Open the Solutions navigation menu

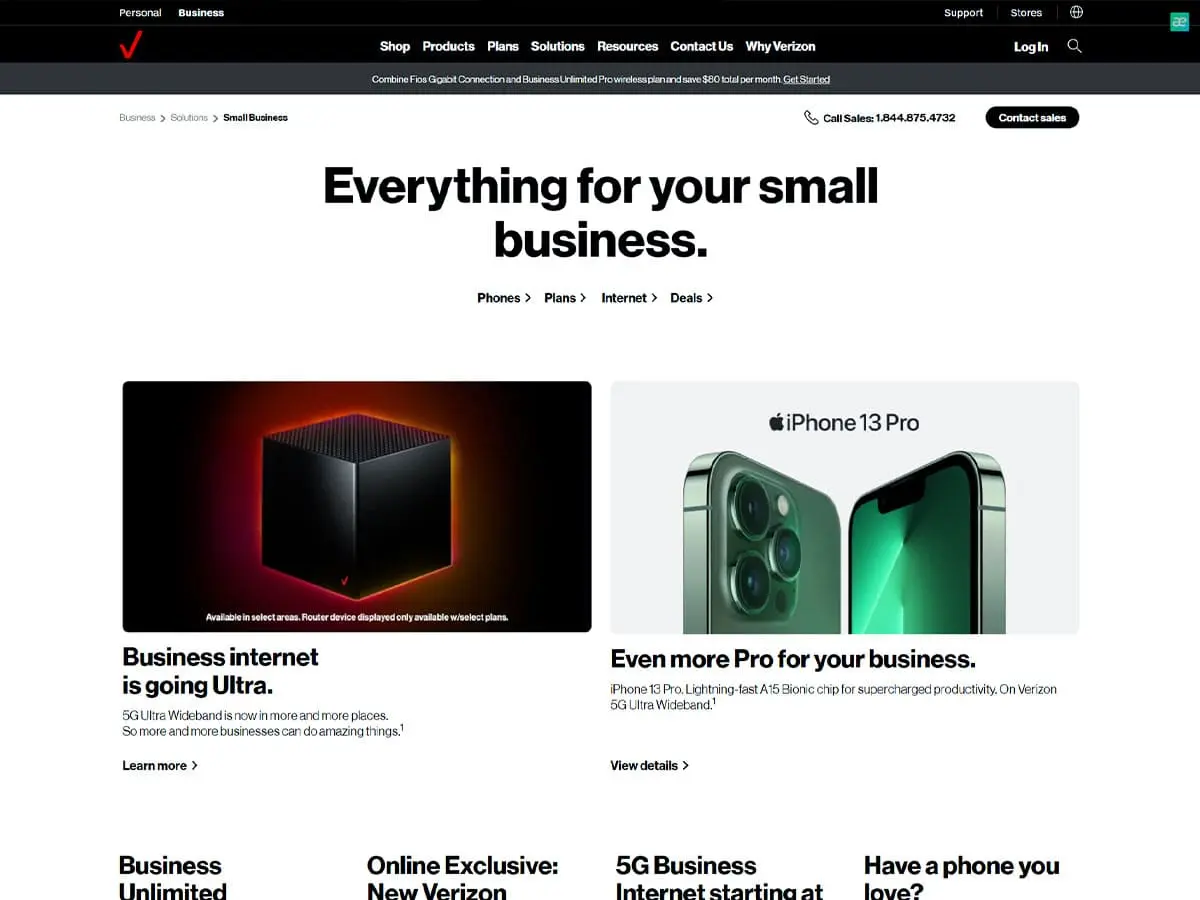pos(557,46)
